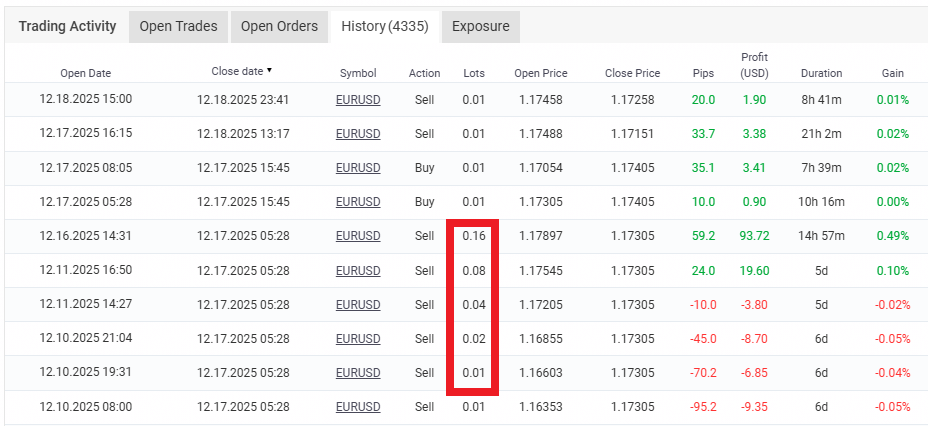Open the Open Trades tab
The height and width of the screenshot is (426, 928).
(x=178, y=27)
